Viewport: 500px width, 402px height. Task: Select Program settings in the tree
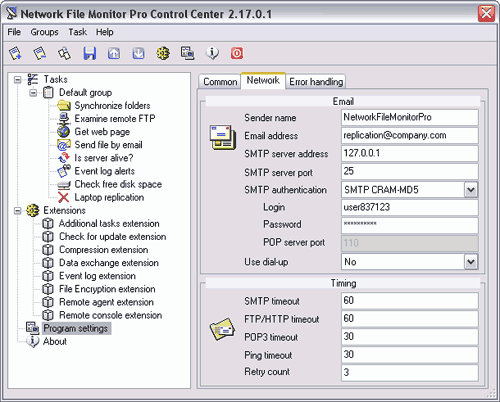(x=76, y=328)
